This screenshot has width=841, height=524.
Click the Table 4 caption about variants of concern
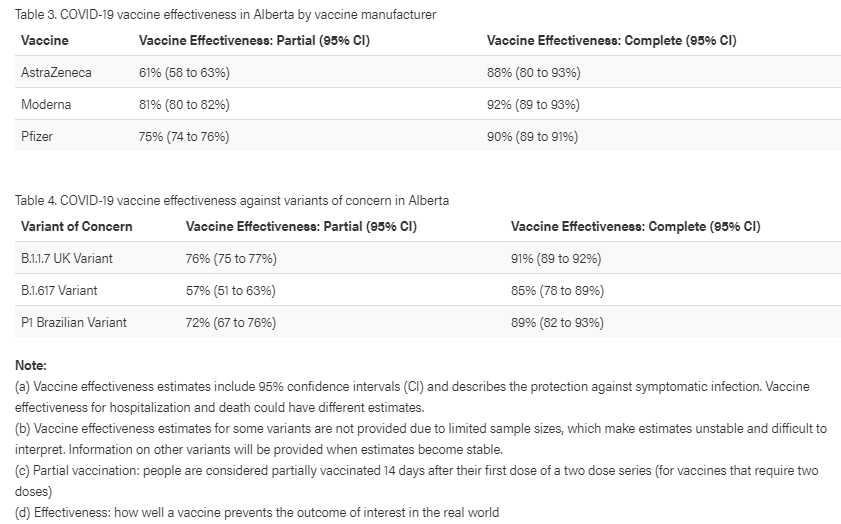pos(232,200)
